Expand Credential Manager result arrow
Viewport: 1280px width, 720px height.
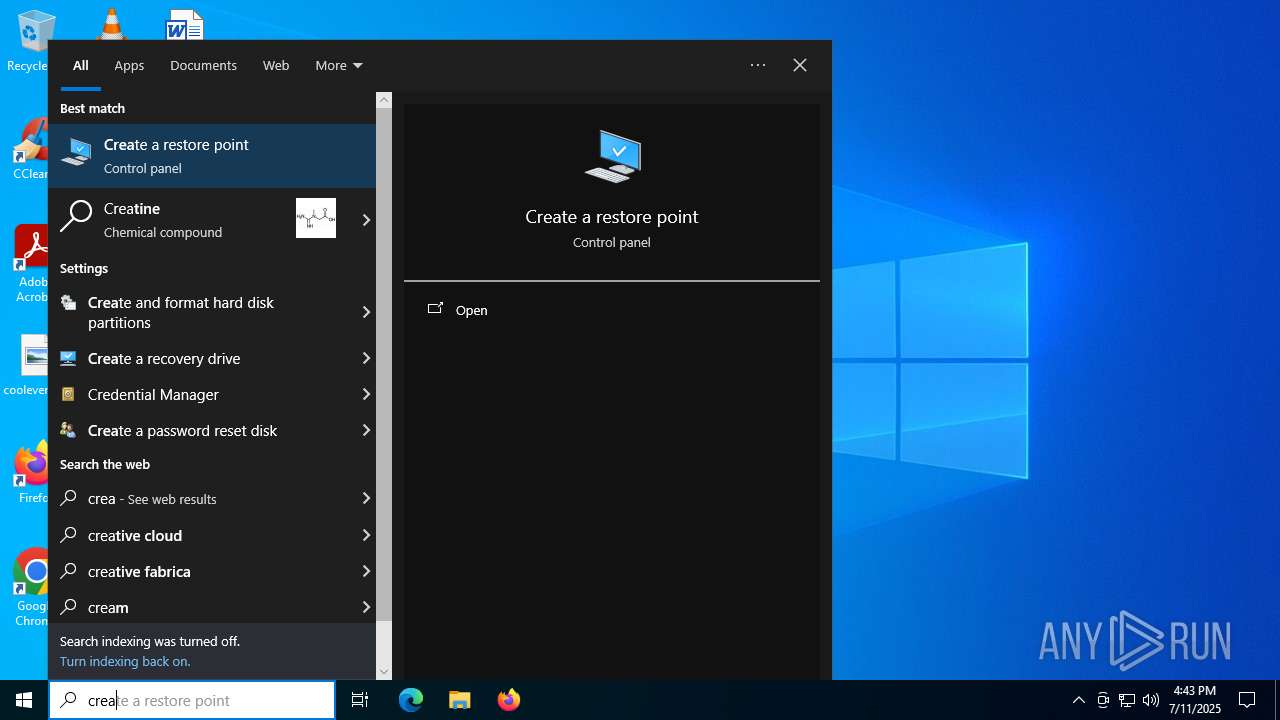[x=366, y=394]
